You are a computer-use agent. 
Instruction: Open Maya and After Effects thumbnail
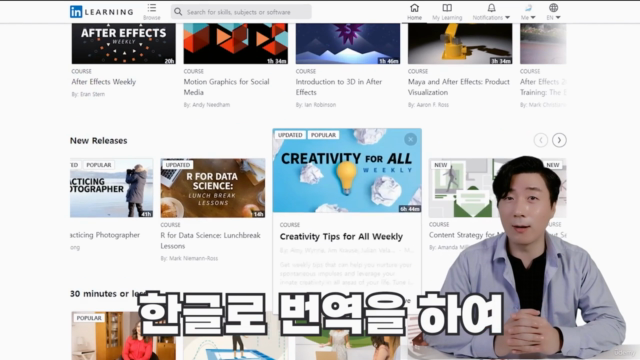460,44
